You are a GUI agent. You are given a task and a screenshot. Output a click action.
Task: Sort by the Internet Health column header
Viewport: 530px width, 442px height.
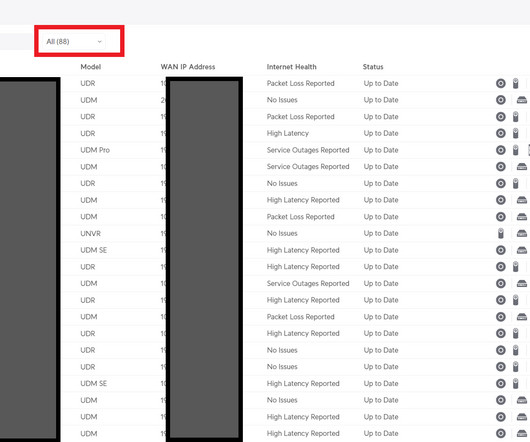[x=291, y=67]
